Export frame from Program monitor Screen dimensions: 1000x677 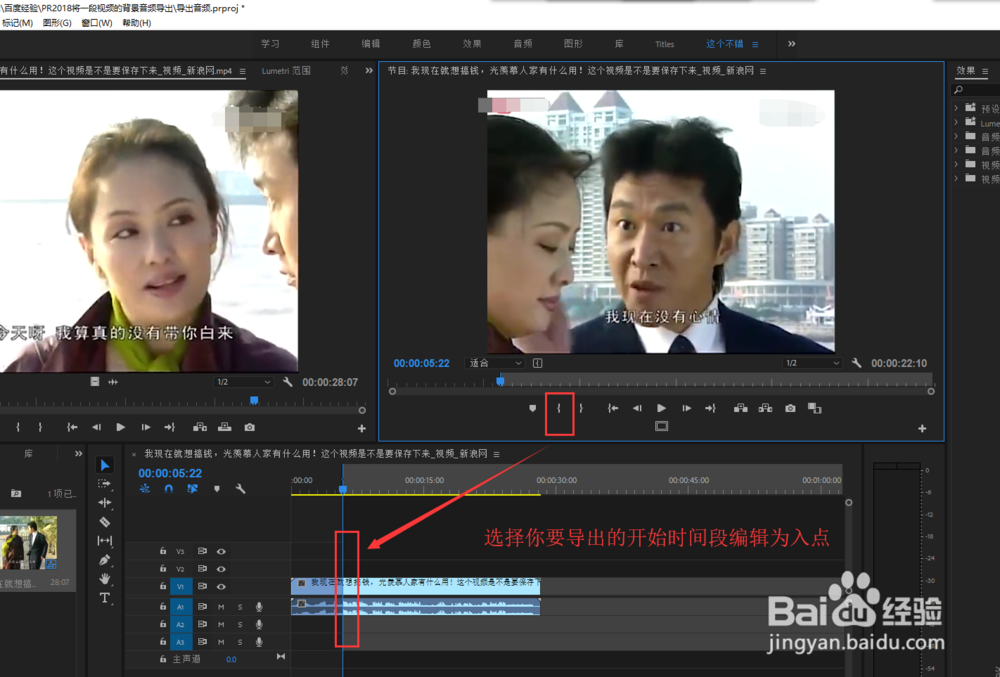[x=790, y=408]
